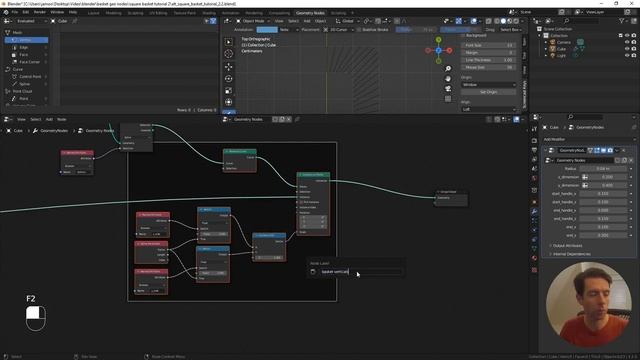Click the annotation color swatch
The height and width of the screenshot is (360, 640).
267,30
